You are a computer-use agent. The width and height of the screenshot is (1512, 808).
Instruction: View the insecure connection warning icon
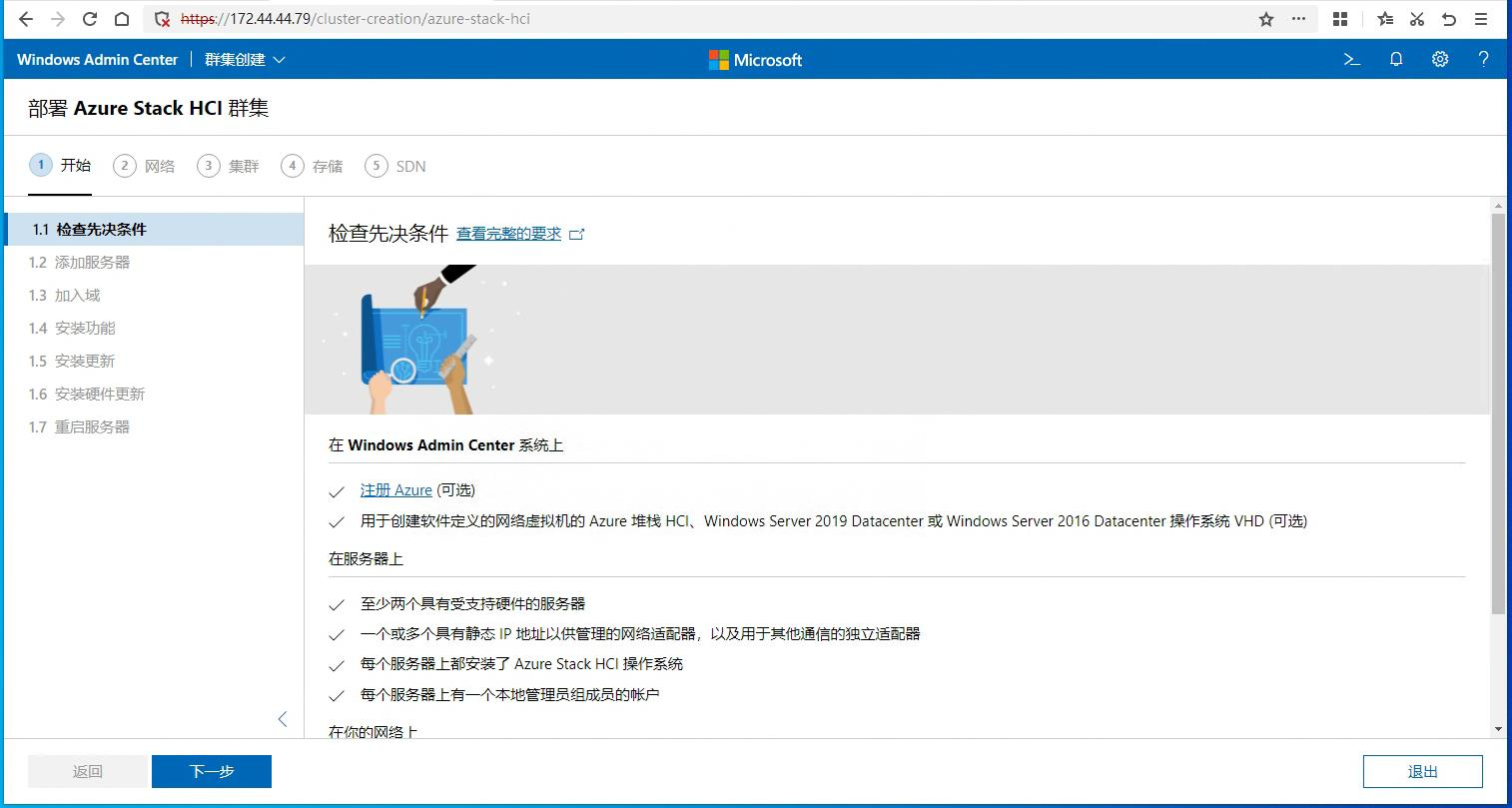(163, 19)
